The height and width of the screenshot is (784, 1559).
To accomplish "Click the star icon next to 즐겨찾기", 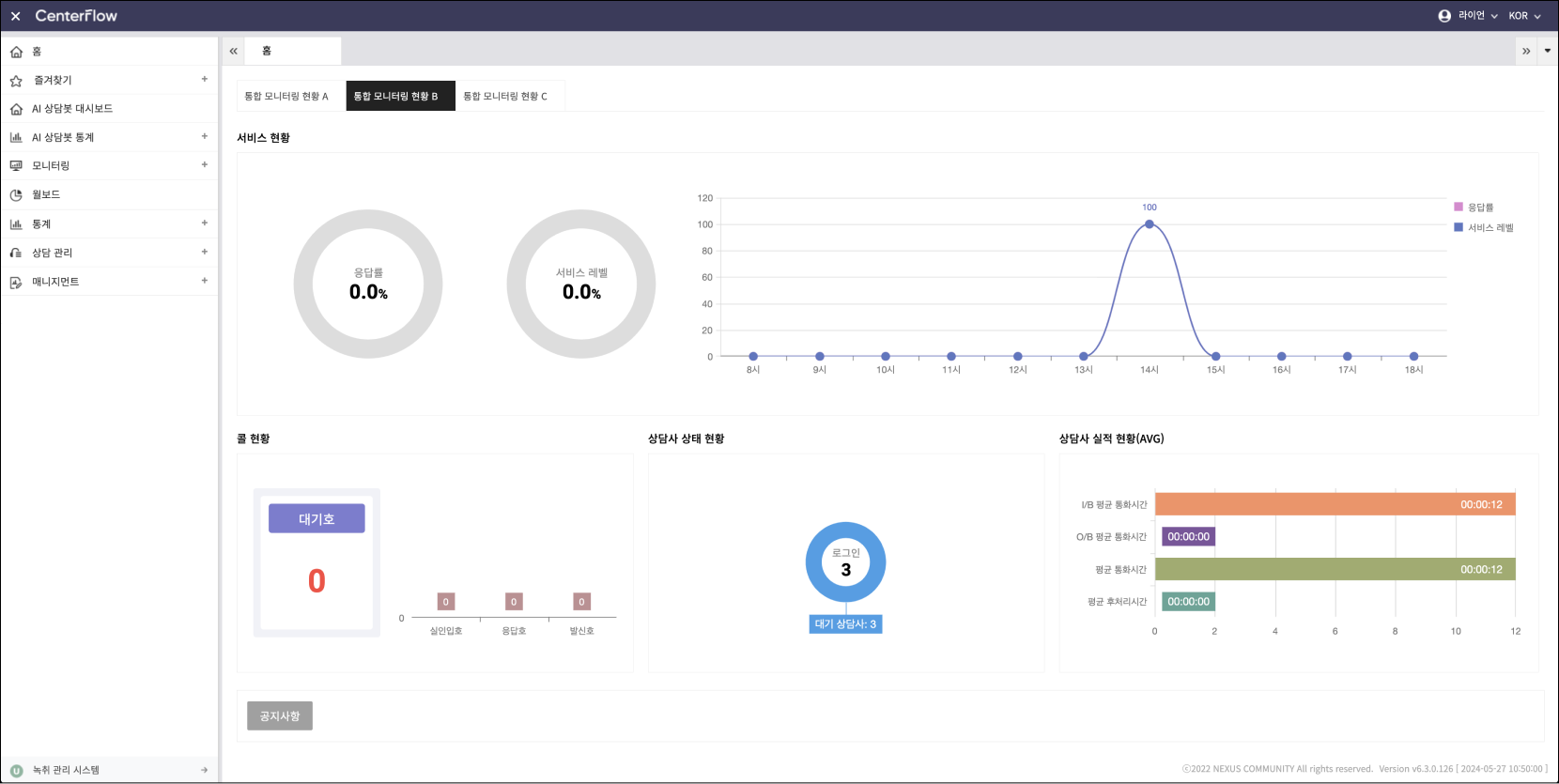I will [16, 81].
